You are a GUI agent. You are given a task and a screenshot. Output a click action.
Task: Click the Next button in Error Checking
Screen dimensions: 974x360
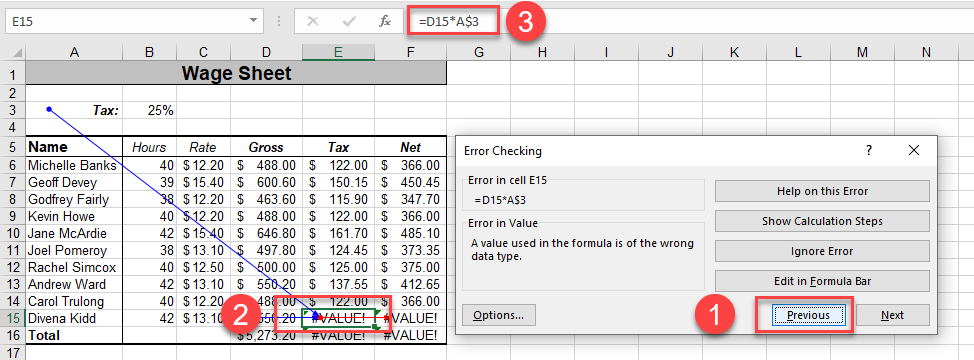click(893, 315)
